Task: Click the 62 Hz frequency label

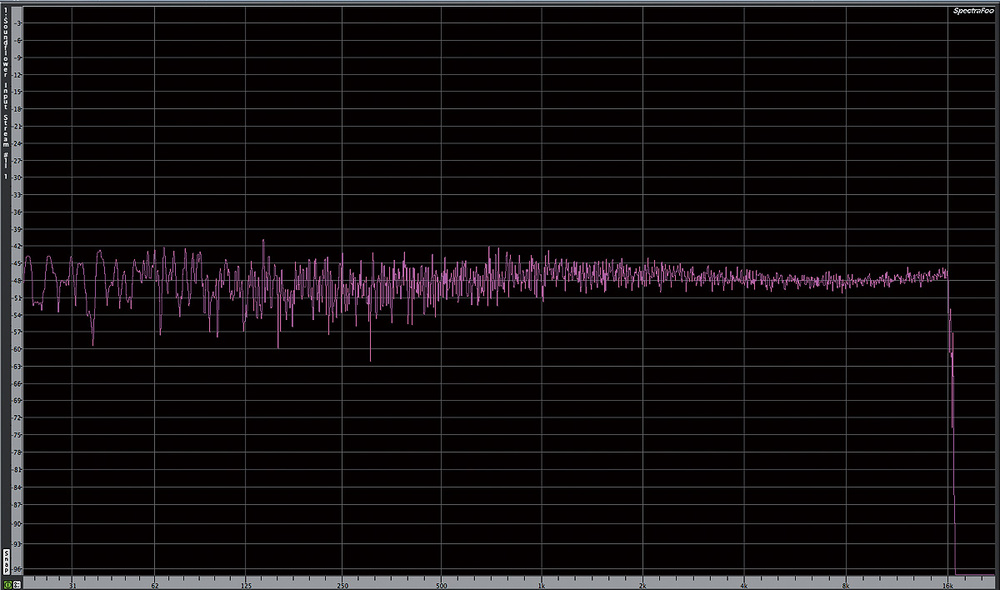Action: (x=155, y=586)
